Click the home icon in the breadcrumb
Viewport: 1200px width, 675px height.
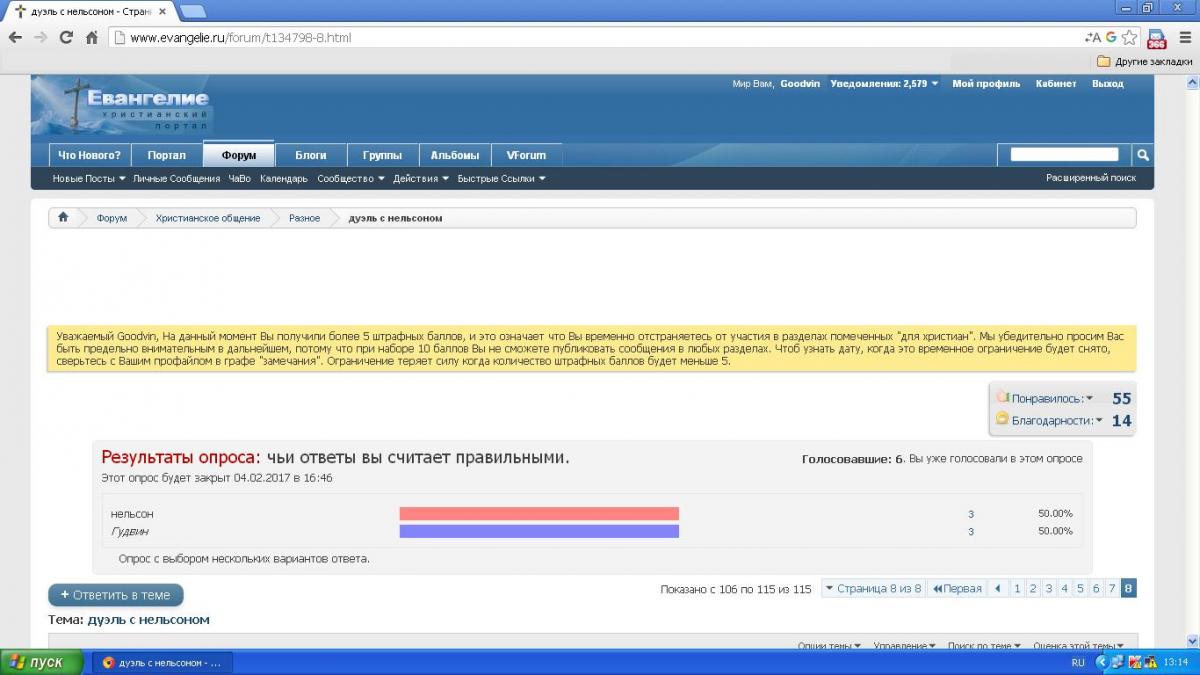pyautogui.click(x=63, y=218)
